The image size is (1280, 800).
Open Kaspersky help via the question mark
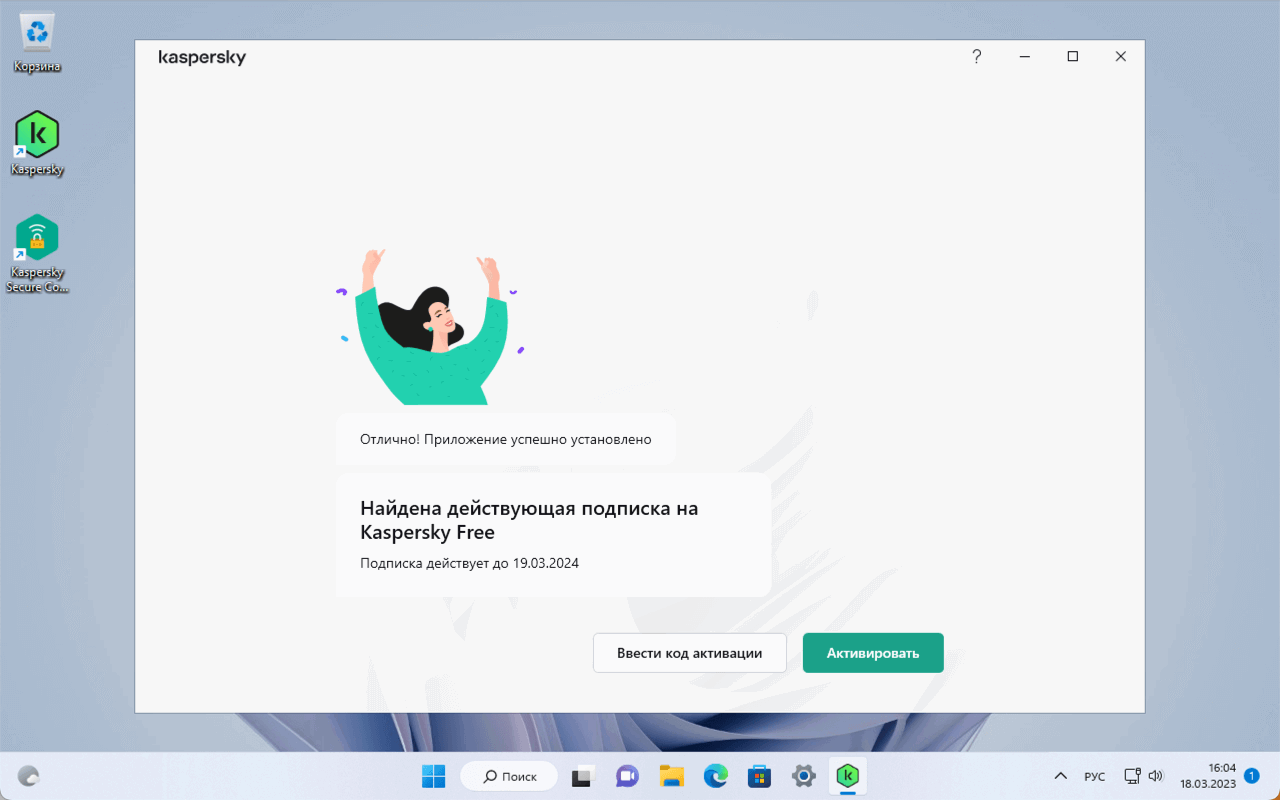click(x=977, y=57)
